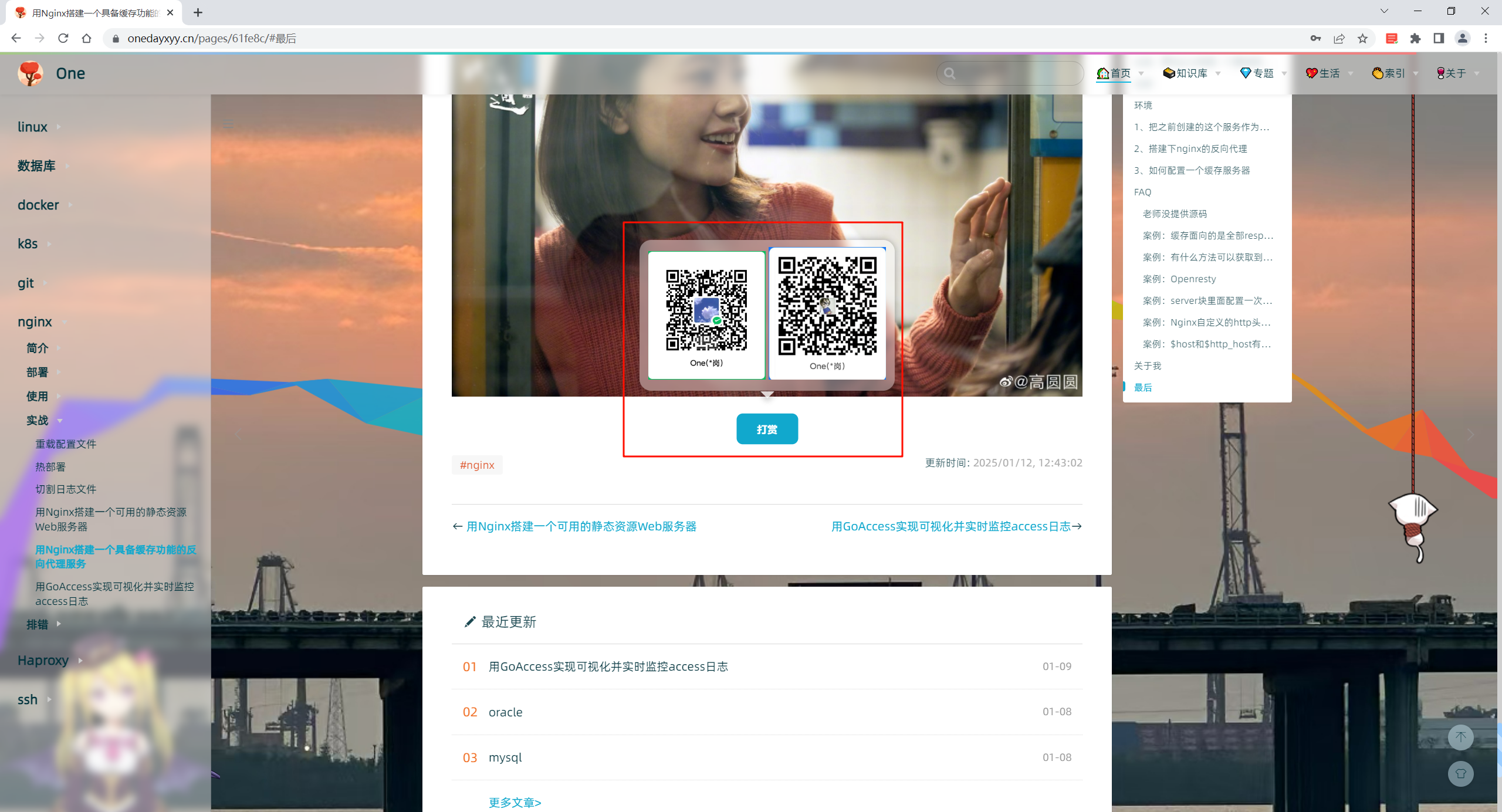The width and height of the screenshot is (1502, 812).
Task: Open the red extension icon in toolbar
Action: coord(1392,38)
